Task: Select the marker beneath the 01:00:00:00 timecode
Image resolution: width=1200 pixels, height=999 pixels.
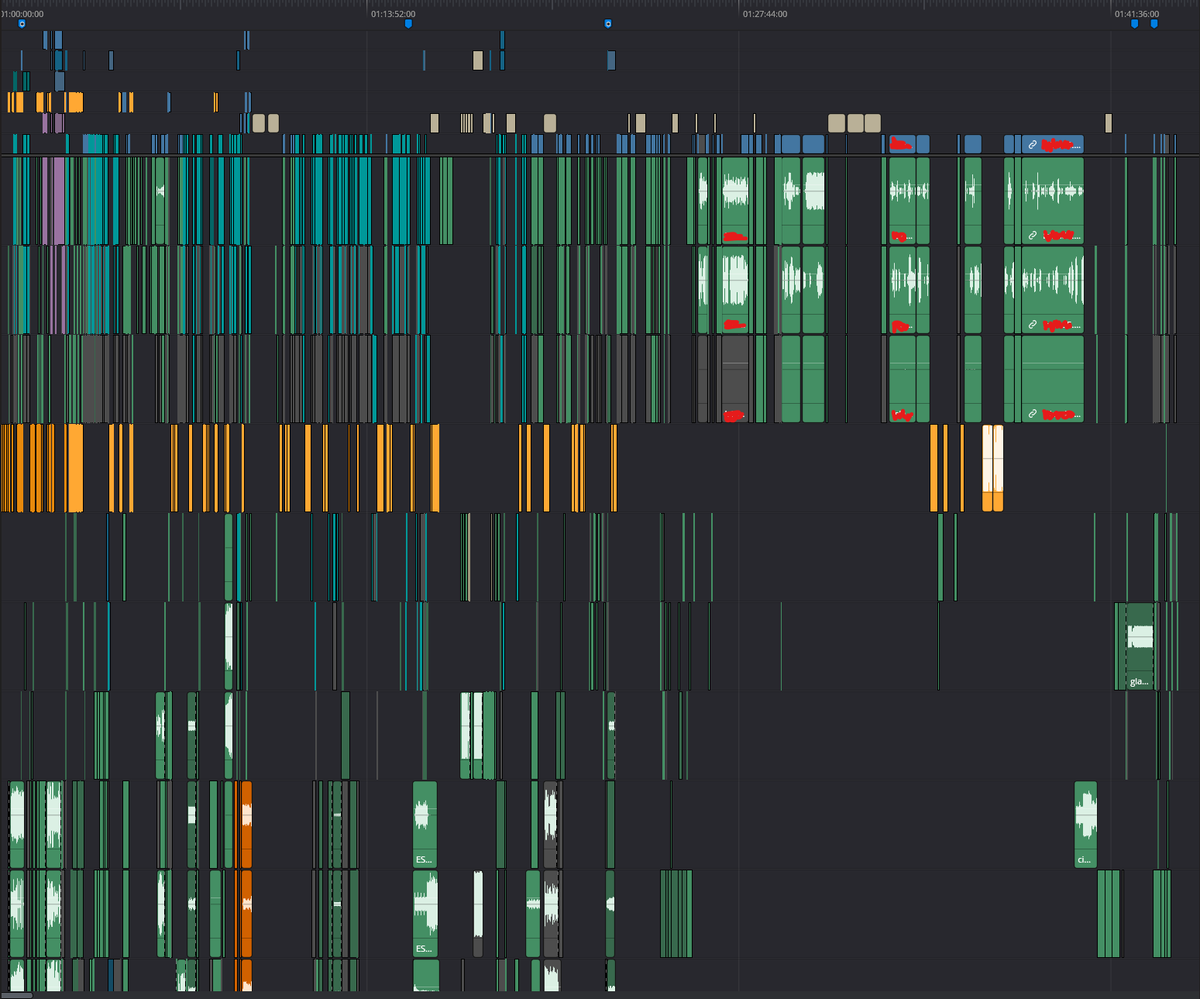Action: (22, 23)
